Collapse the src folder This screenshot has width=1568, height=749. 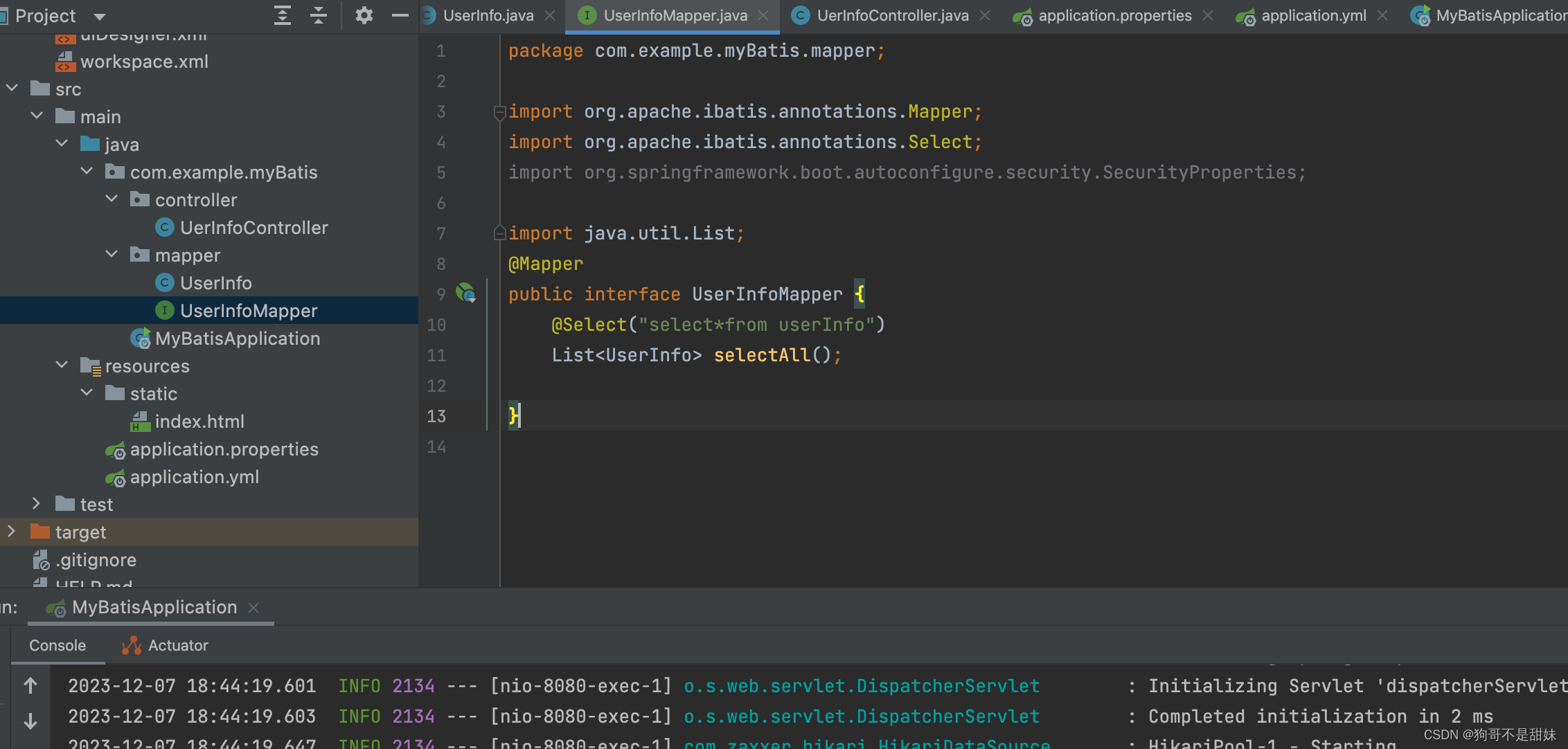(12, 89)
